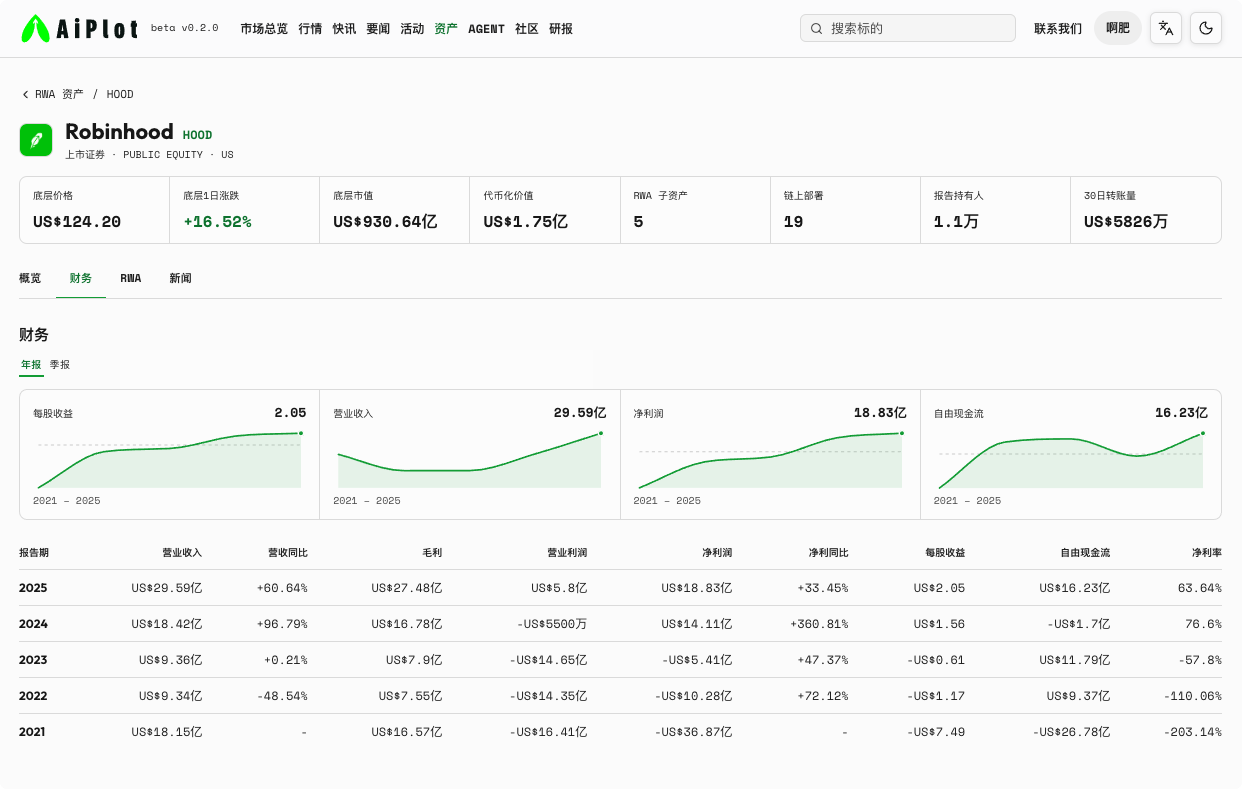The height and width of the screenshot is (789, 1242).
Task: Click the HOOD ticker label beside Robinhood
Action: (197, 135)
